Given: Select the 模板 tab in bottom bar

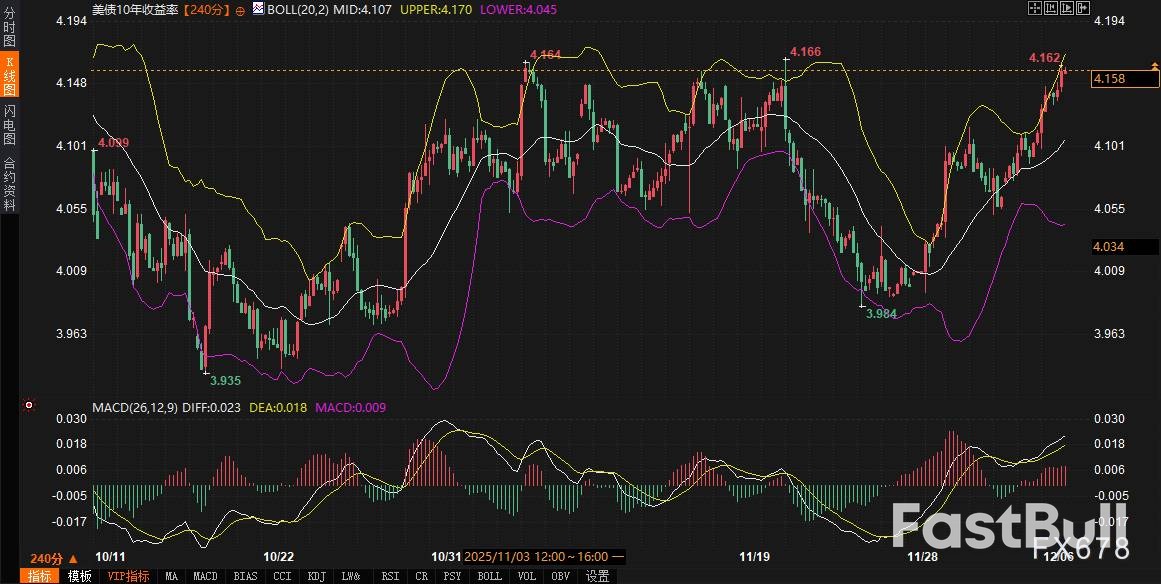Looking at the screenshot, I should pyautogui.click(x=80, y=576).
